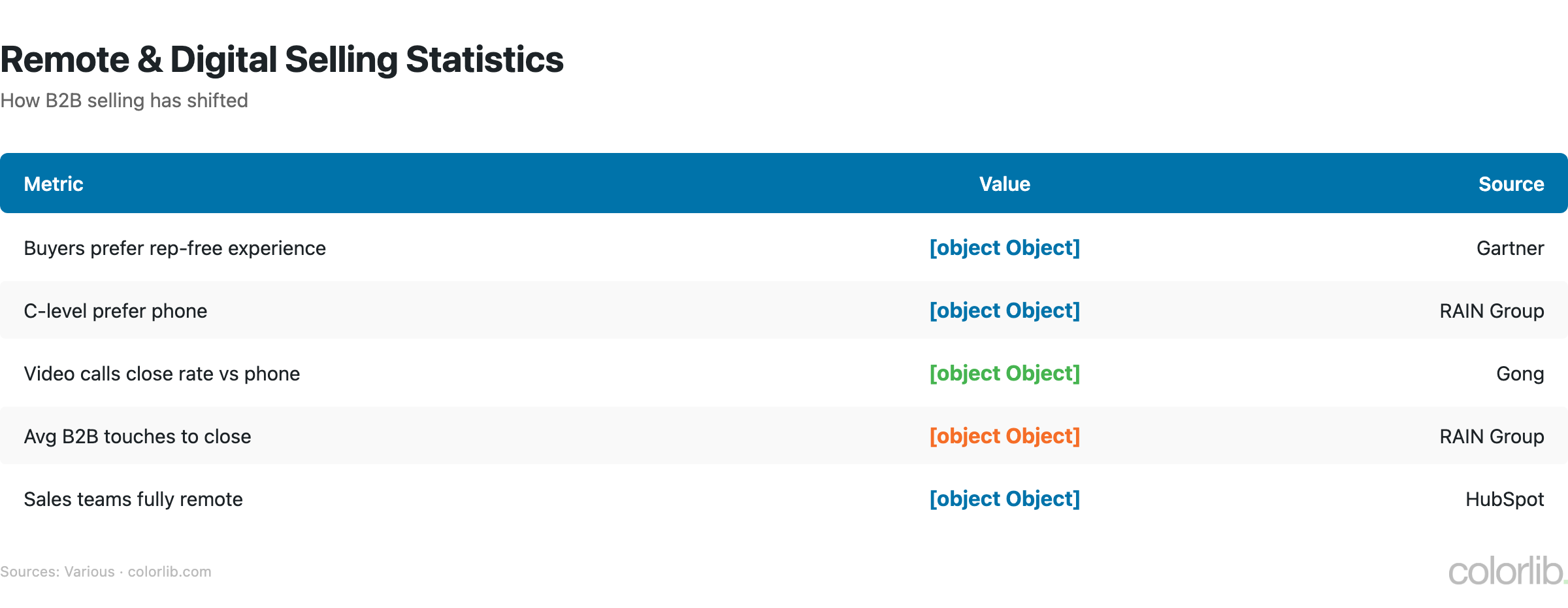
Task: Click the Metric column header
Action: (54, 184)
